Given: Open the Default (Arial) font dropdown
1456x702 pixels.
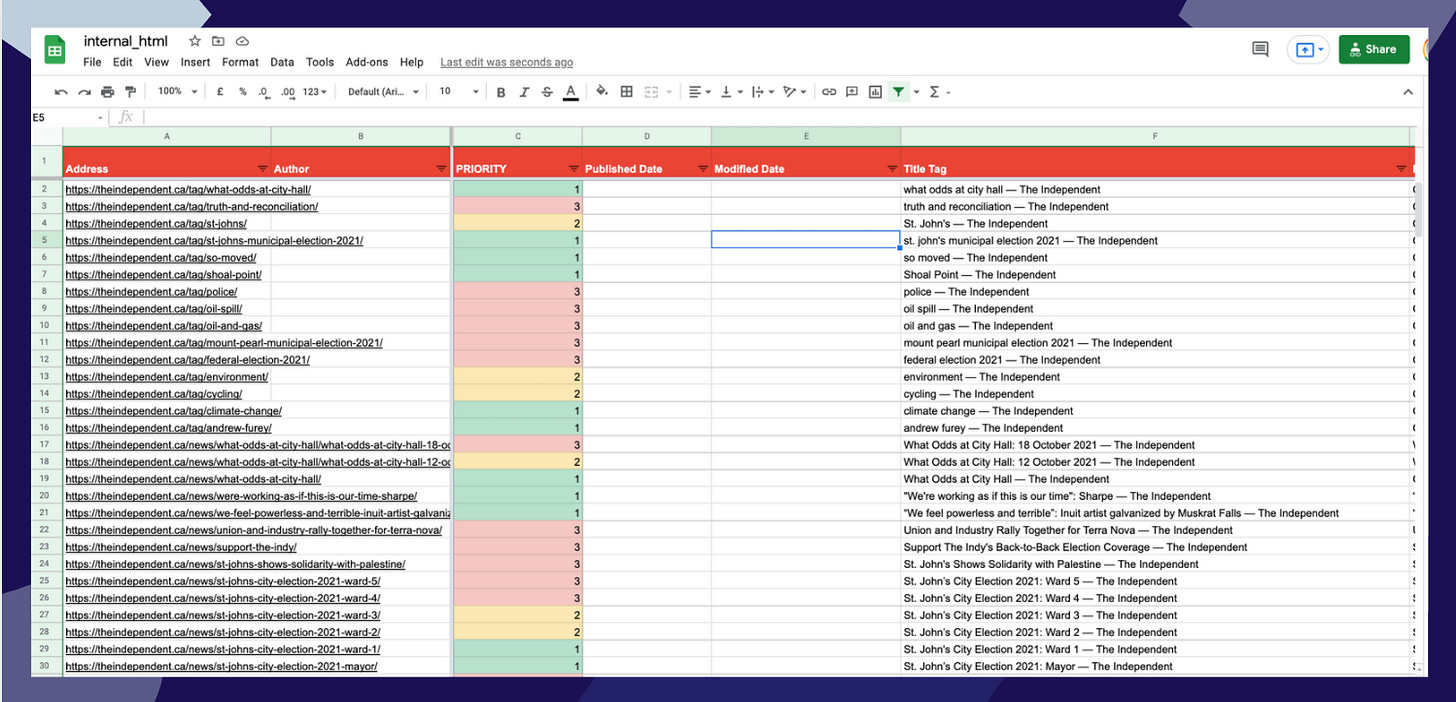Looking at the screenshot, I should tap(383, 92).
